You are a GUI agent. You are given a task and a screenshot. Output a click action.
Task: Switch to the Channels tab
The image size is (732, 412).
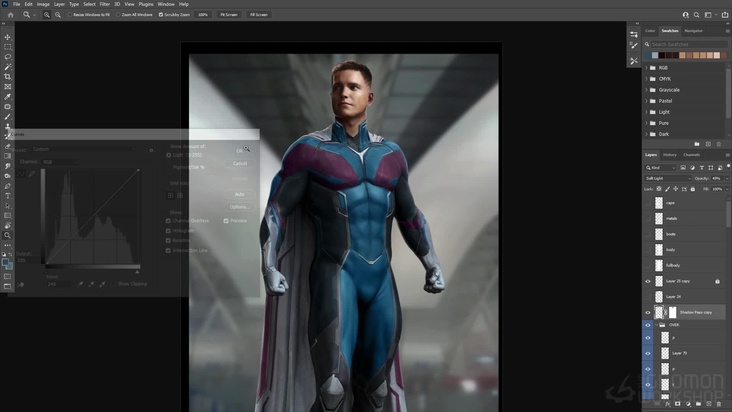point(691,155)
